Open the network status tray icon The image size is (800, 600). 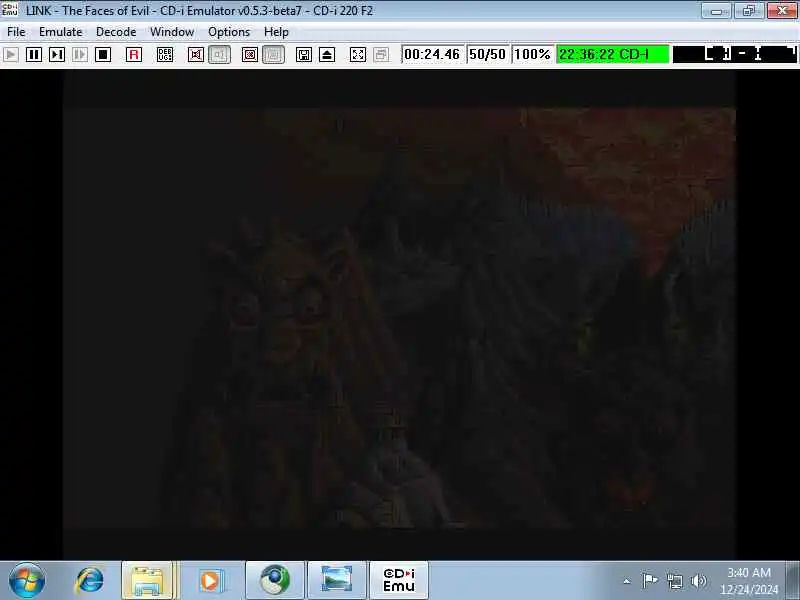tap(674, 581)
